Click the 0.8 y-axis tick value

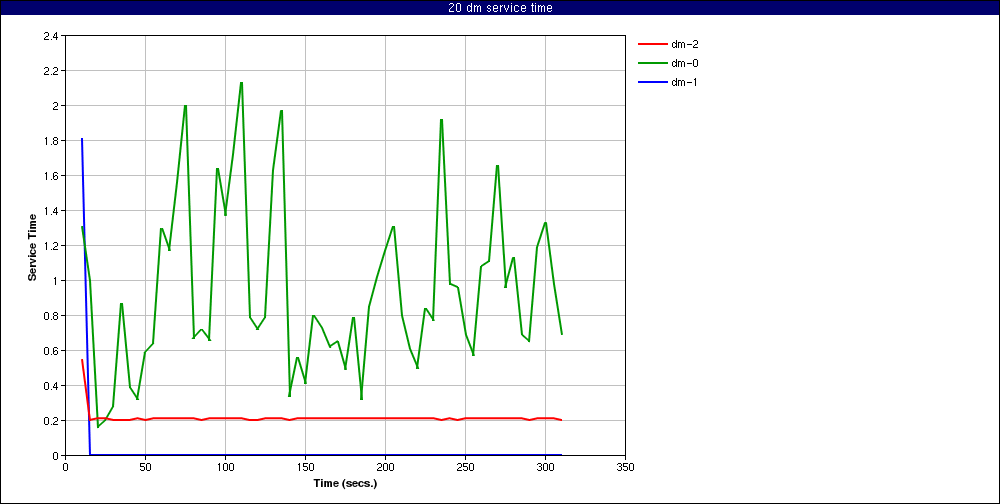pyautogui.click(x=51, y=316)
